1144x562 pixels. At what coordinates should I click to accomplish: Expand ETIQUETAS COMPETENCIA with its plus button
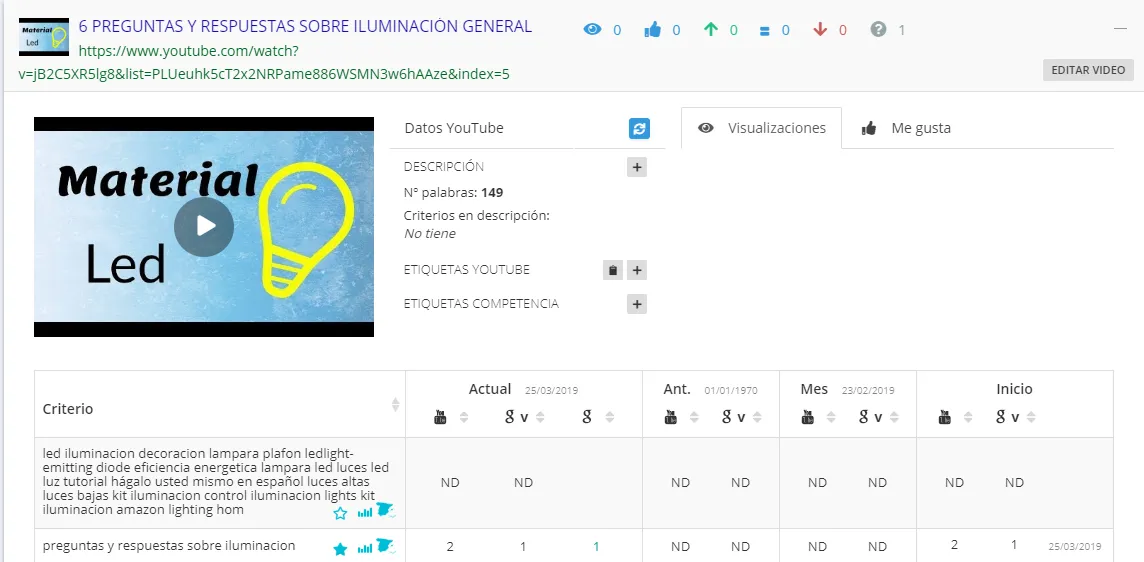pyautogui.click(x=637, y=304)
